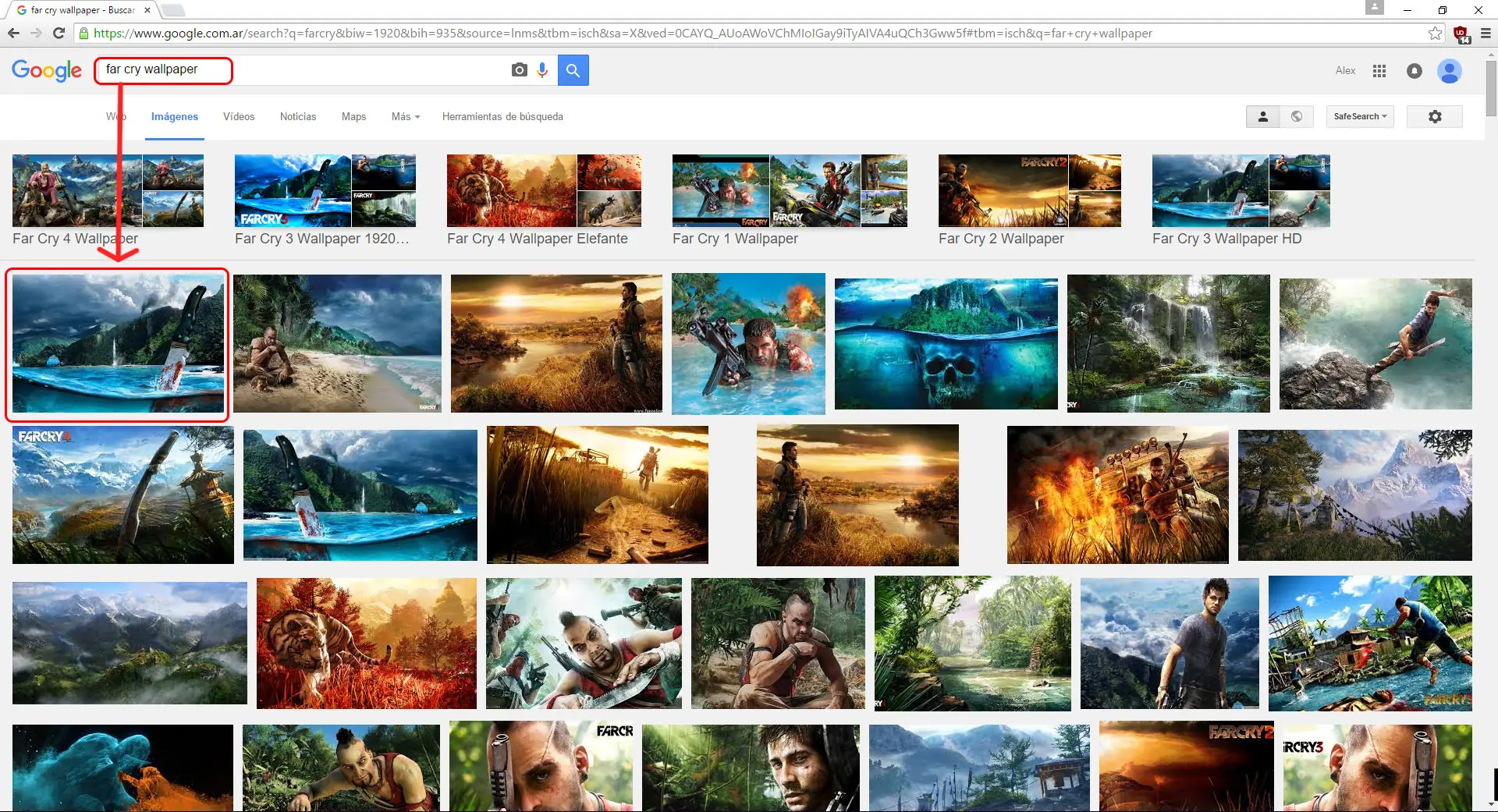Go back to the previous page
This screenshot has width=1498, height=812.
(13, 33)
